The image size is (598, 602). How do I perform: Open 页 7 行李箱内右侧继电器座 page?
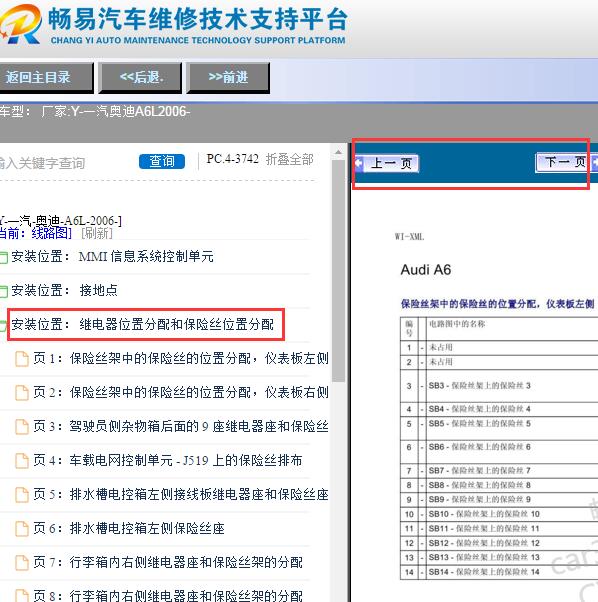(168, 562)
